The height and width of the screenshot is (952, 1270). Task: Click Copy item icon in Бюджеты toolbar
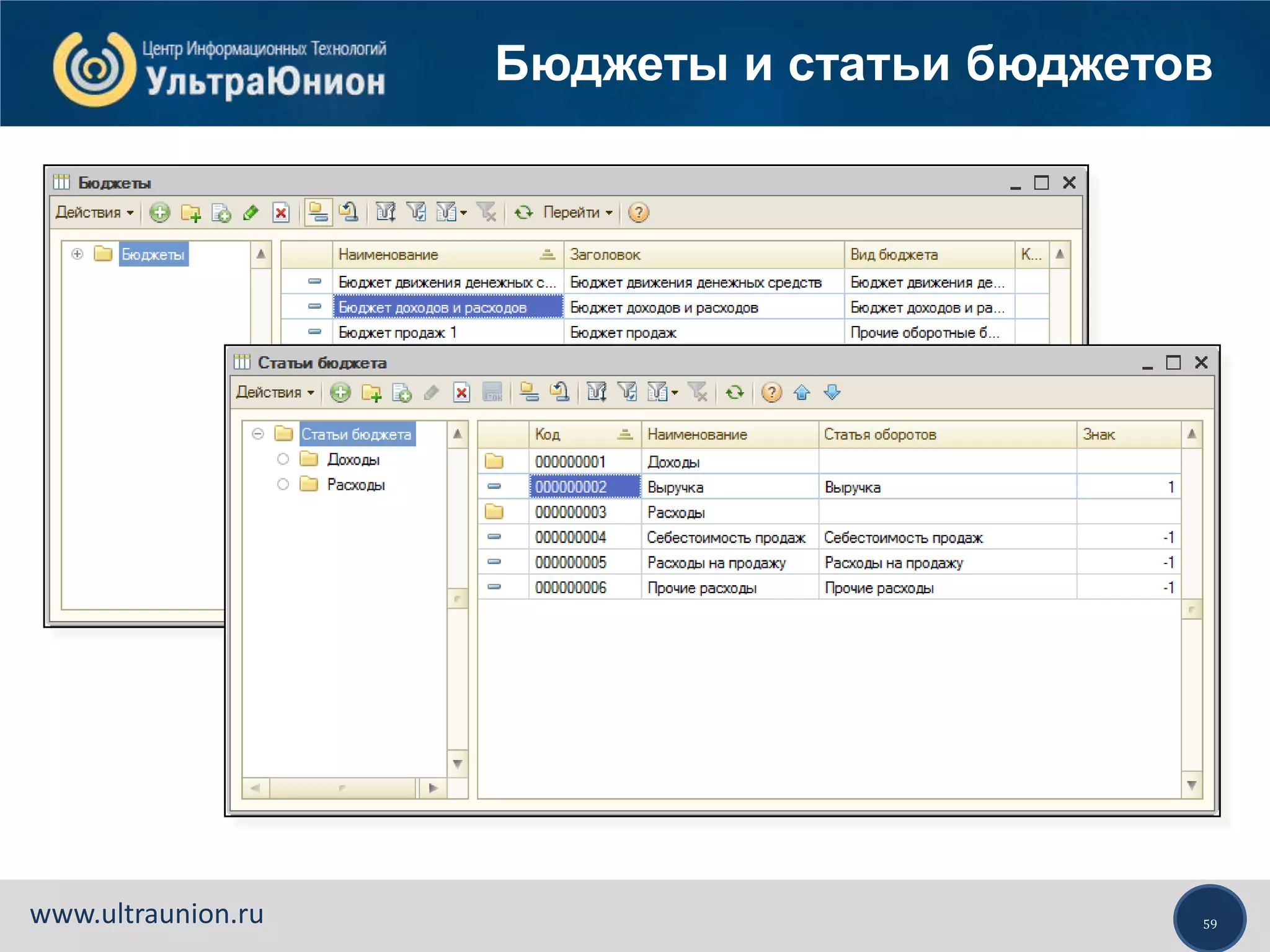click(x=221, y=213)
